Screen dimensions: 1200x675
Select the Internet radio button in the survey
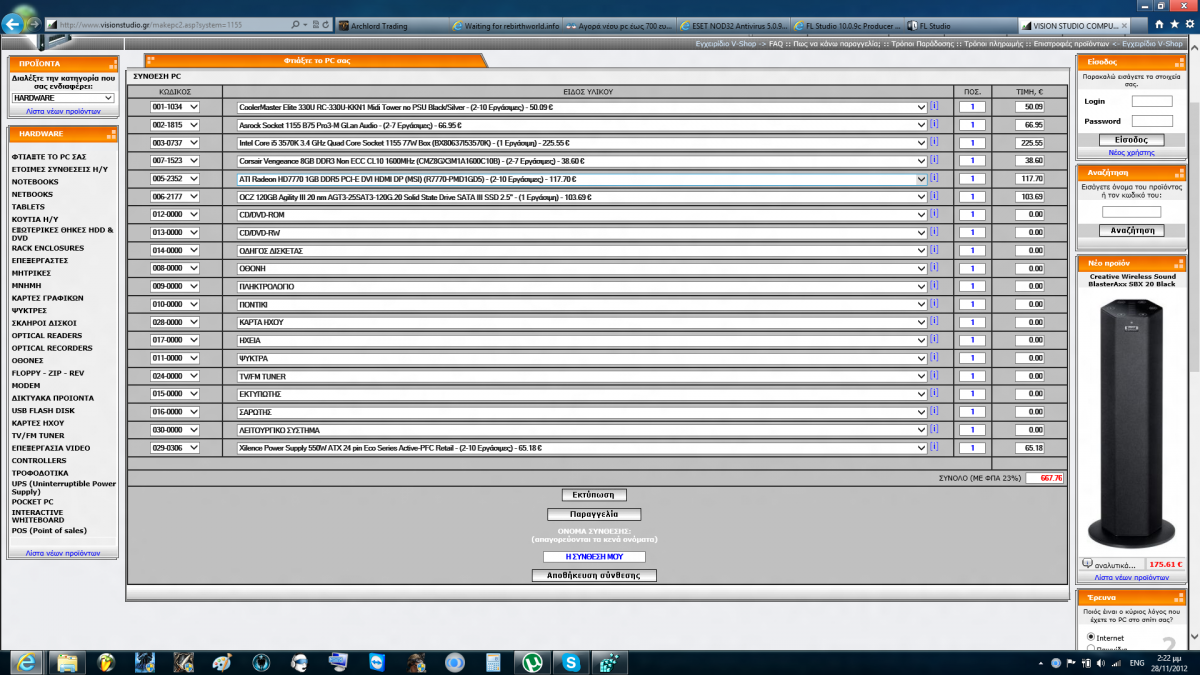point(1091,637)
